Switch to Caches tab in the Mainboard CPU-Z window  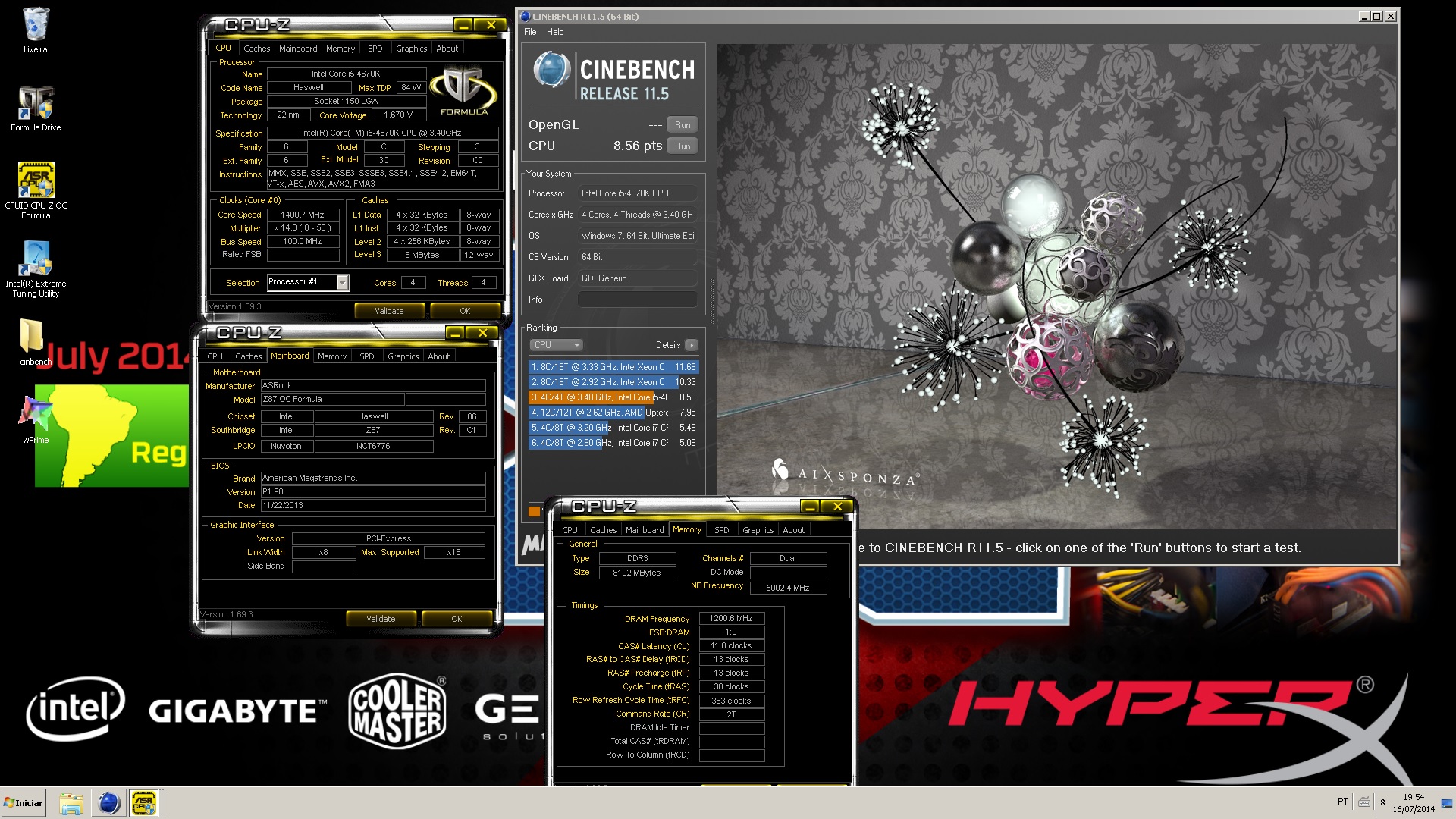[248, 356]
